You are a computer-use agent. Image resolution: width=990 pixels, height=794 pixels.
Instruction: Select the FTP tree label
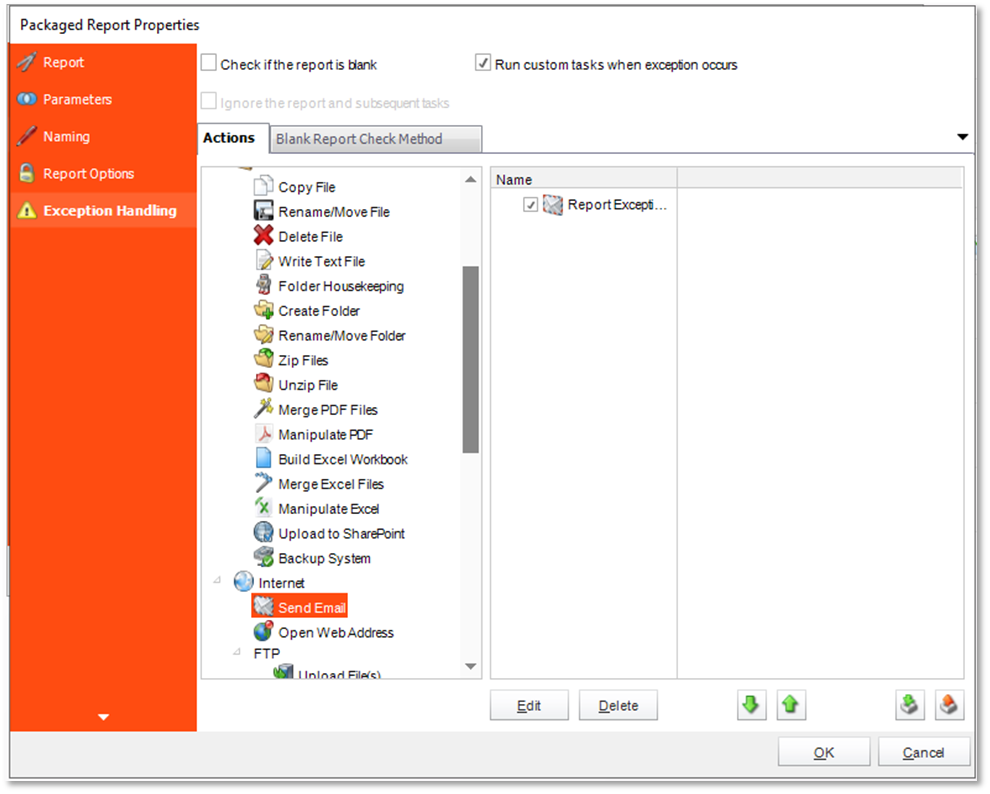click(x=266, y=653)
